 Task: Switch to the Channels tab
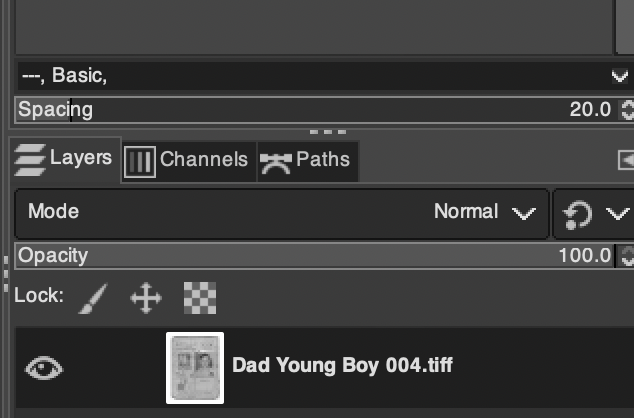(x=203, y=160)
